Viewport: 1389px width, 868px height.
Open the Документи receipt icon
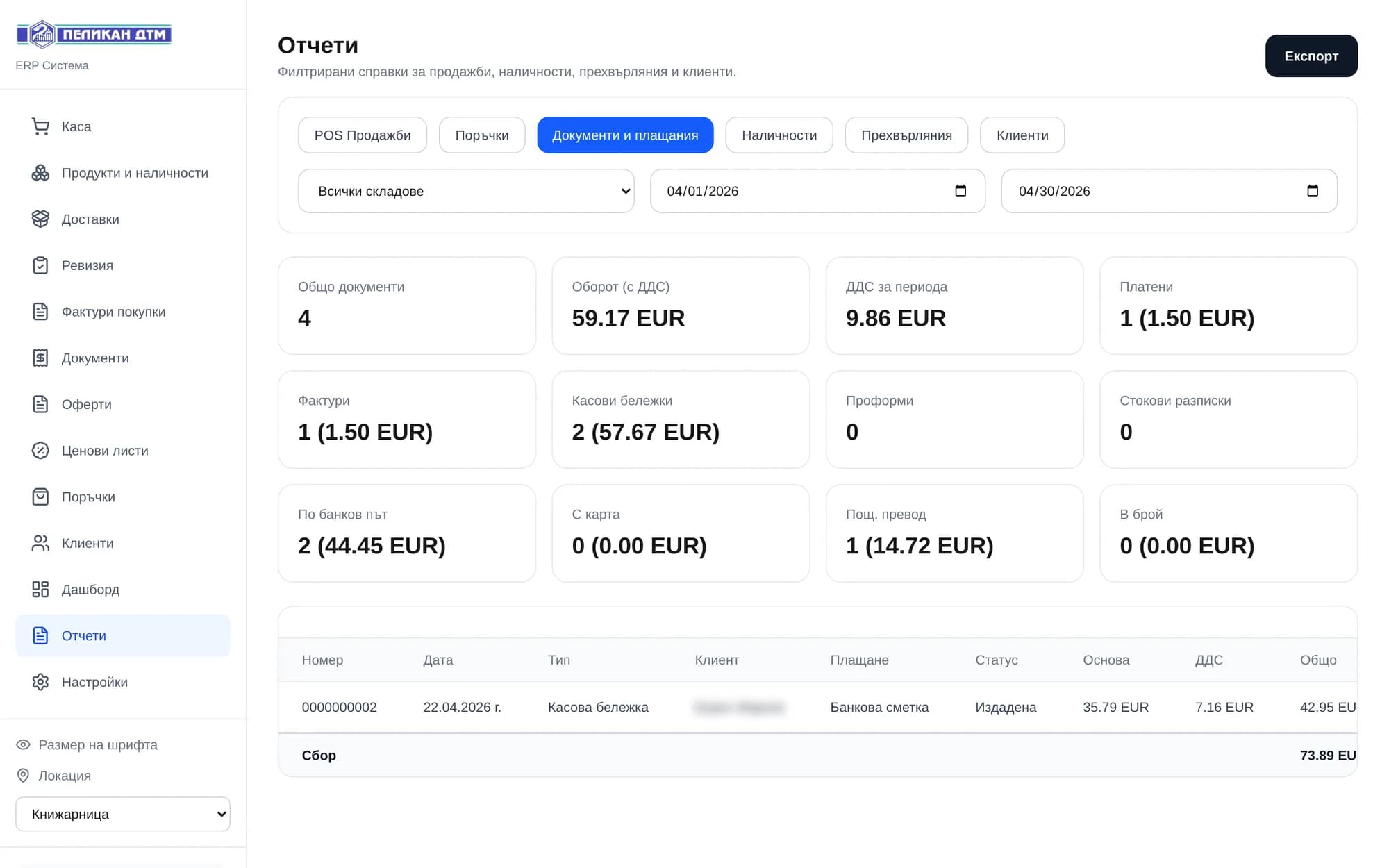click(x=40, y=358)
